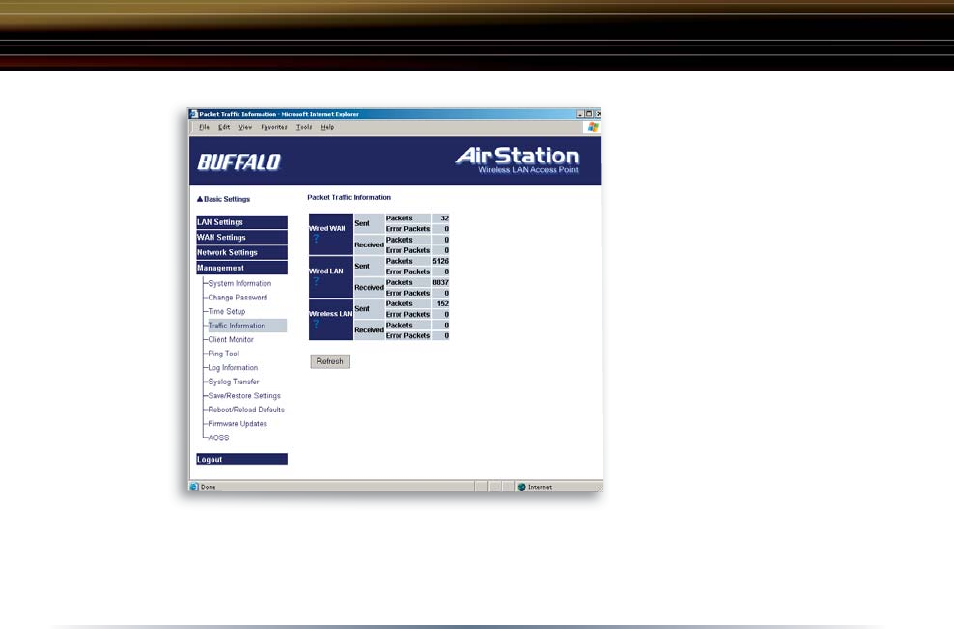Click the Done status bar icon

click(194, 487)
